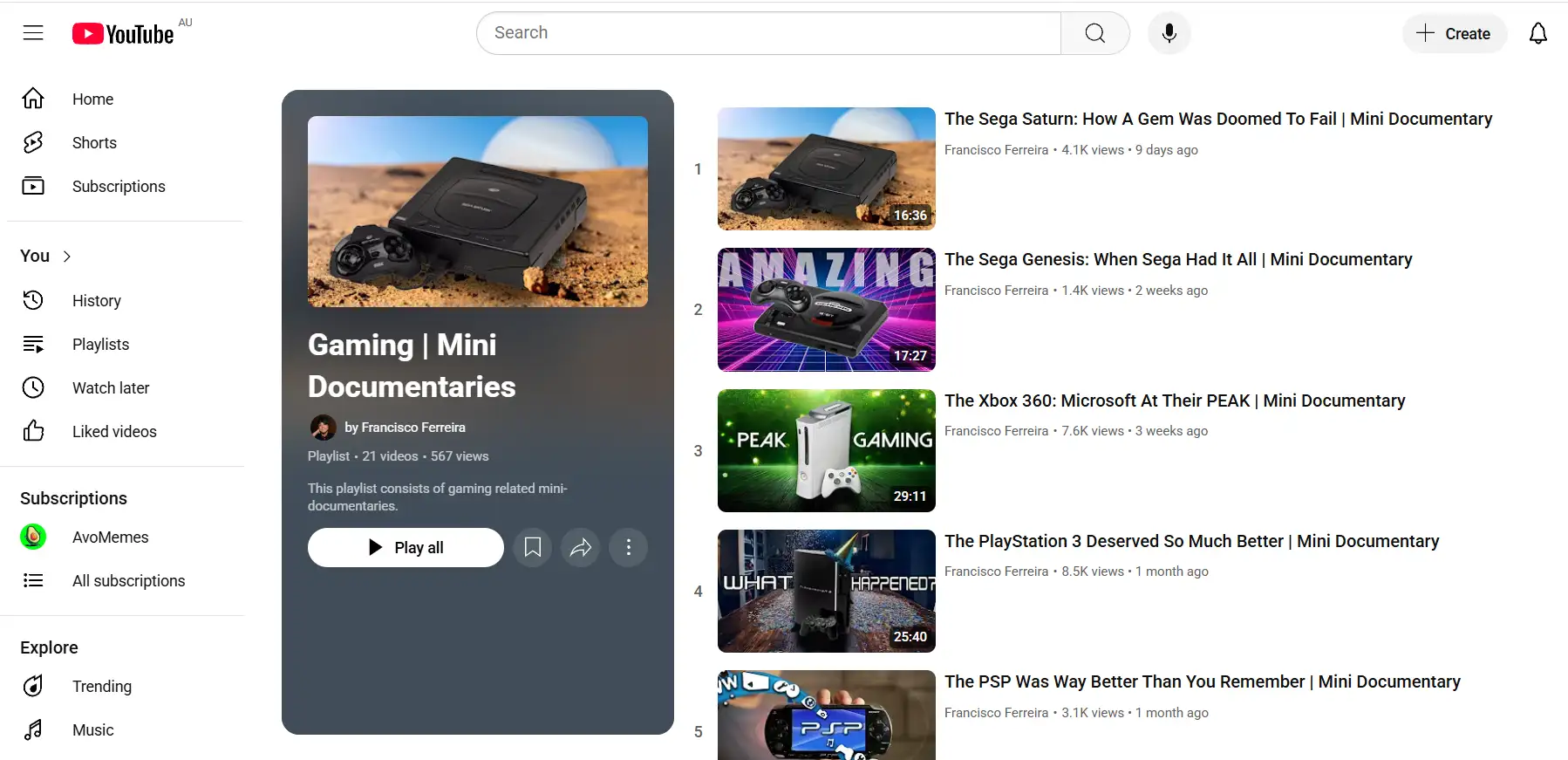
Task: Click 'Gaming | Mini Documentaries' playlist title
Action: pos(412,366)
